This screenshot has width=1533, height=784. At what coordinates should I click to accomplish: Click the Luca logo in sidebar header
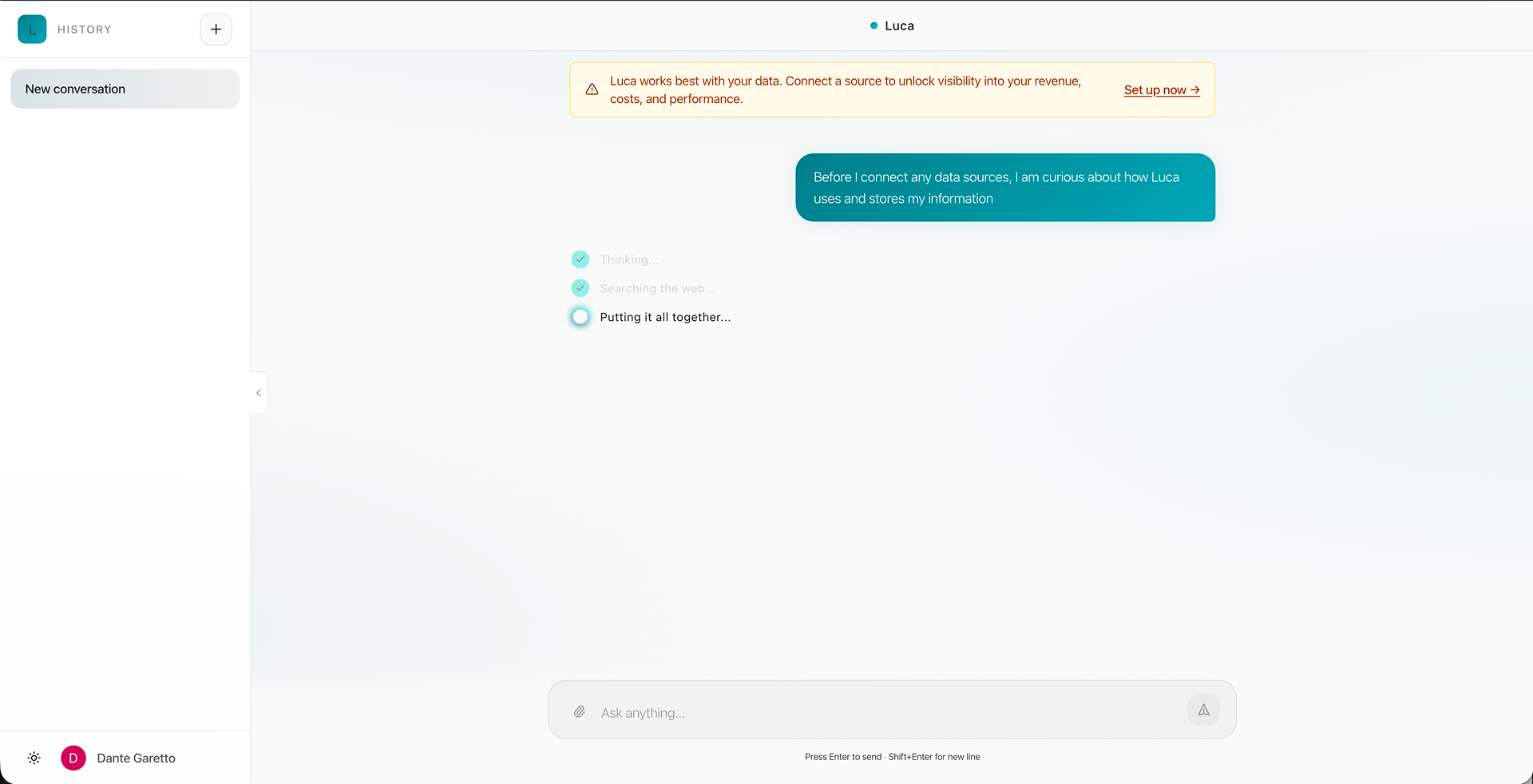pyautogui.click(x=32, y=30)
